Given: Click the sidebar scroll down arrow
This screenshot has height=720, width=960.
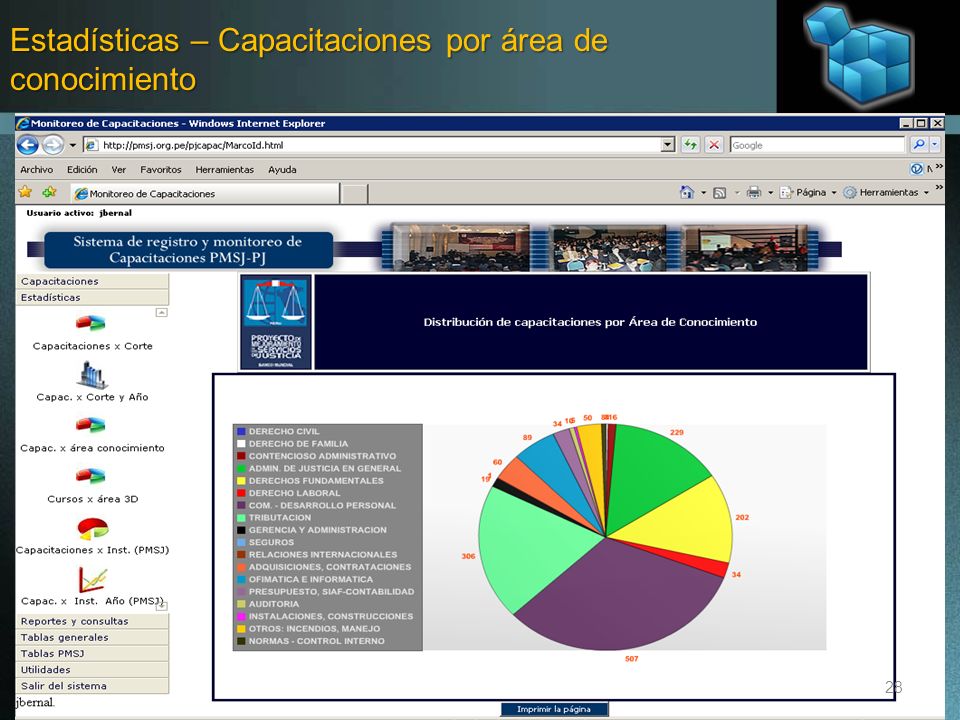Looking at the screenshot, I should point(162,606).
